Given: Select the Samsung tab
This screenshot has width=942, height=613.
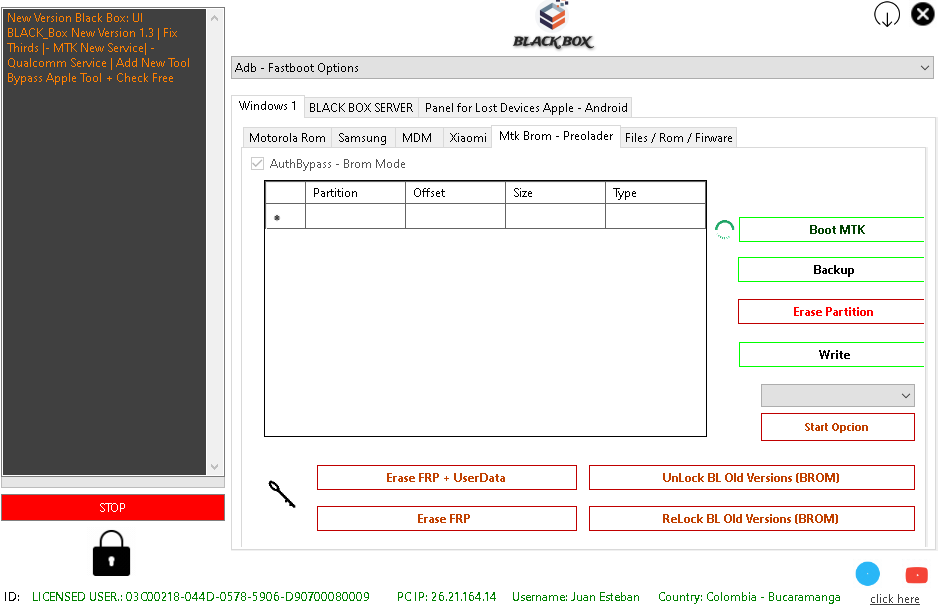Looking at the screenshot, I should coord(362,138).
